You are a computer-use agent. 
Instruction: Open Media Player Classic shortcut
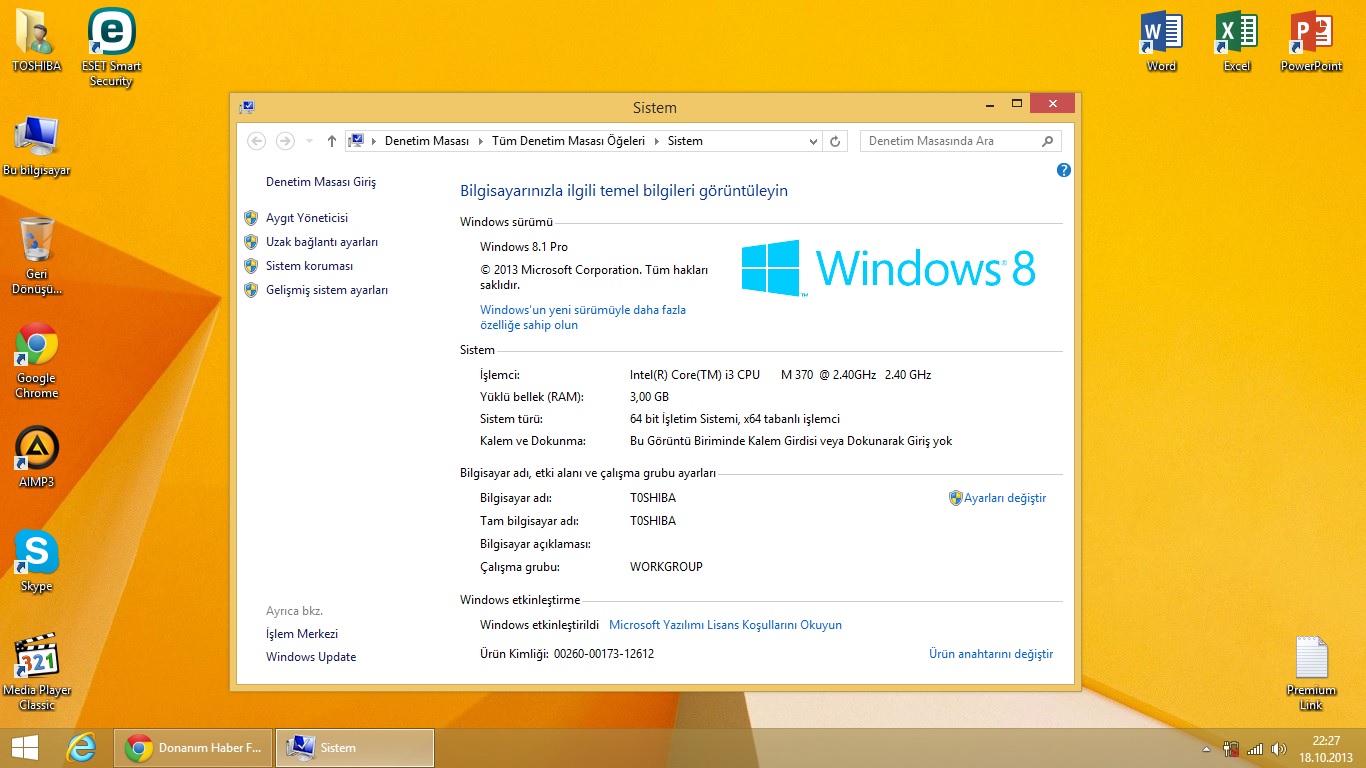[x=36, y=672]
